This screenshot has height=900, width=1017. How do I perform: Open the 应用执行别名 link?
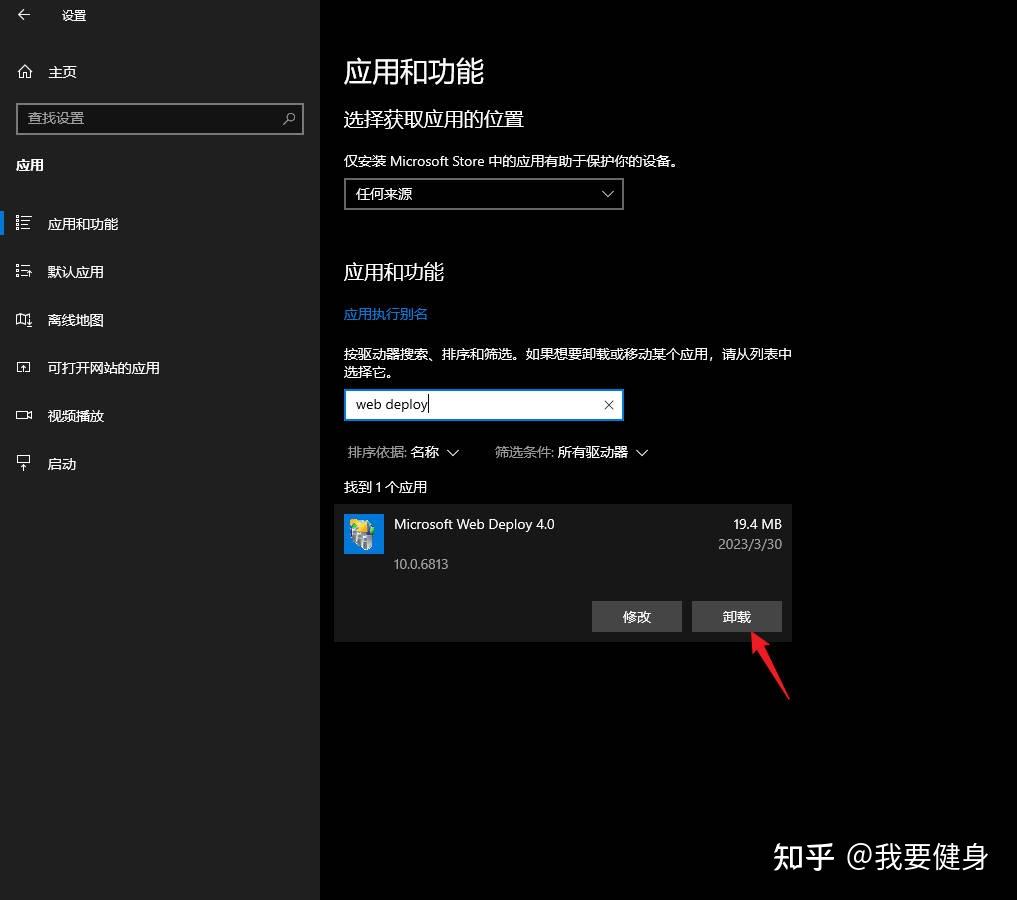click(x=386, y=313)
